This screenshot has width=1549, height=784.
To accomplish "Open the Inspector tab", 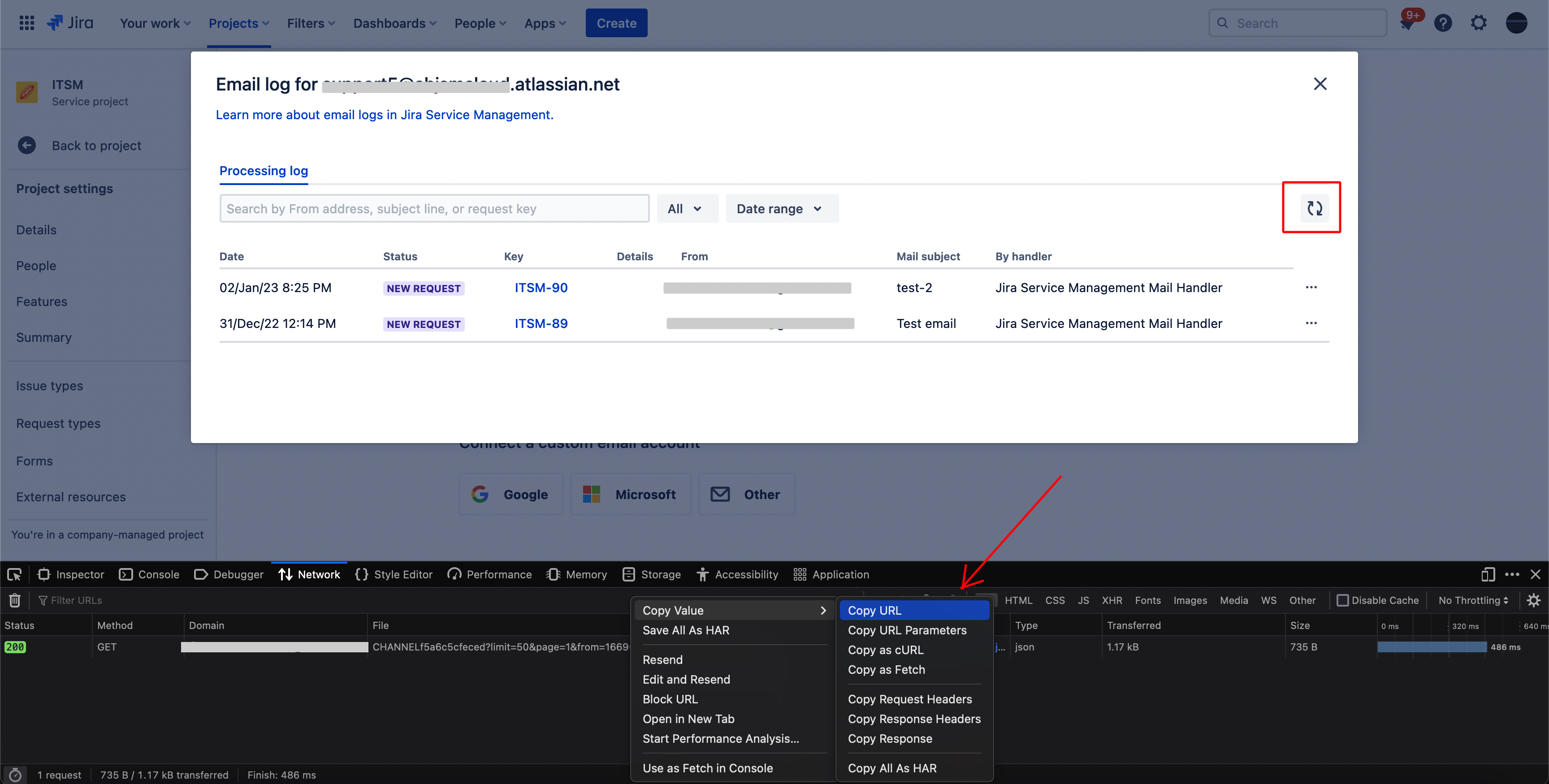I will click(70, 575).
